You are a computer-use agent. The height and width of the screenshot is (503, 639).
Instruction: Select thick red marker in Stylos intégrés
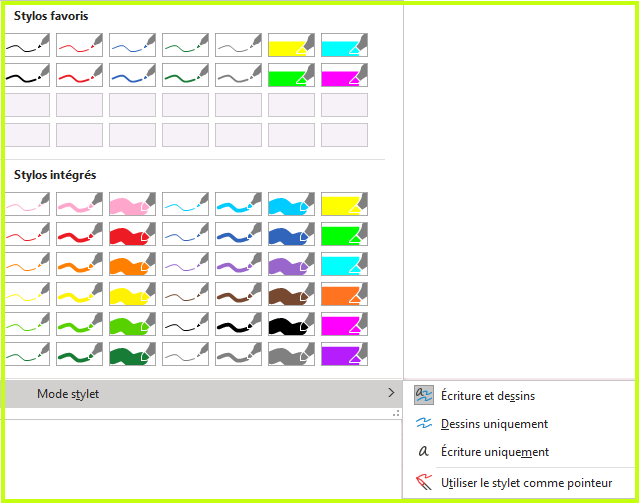pyautogui.click(x=132, y=234)
